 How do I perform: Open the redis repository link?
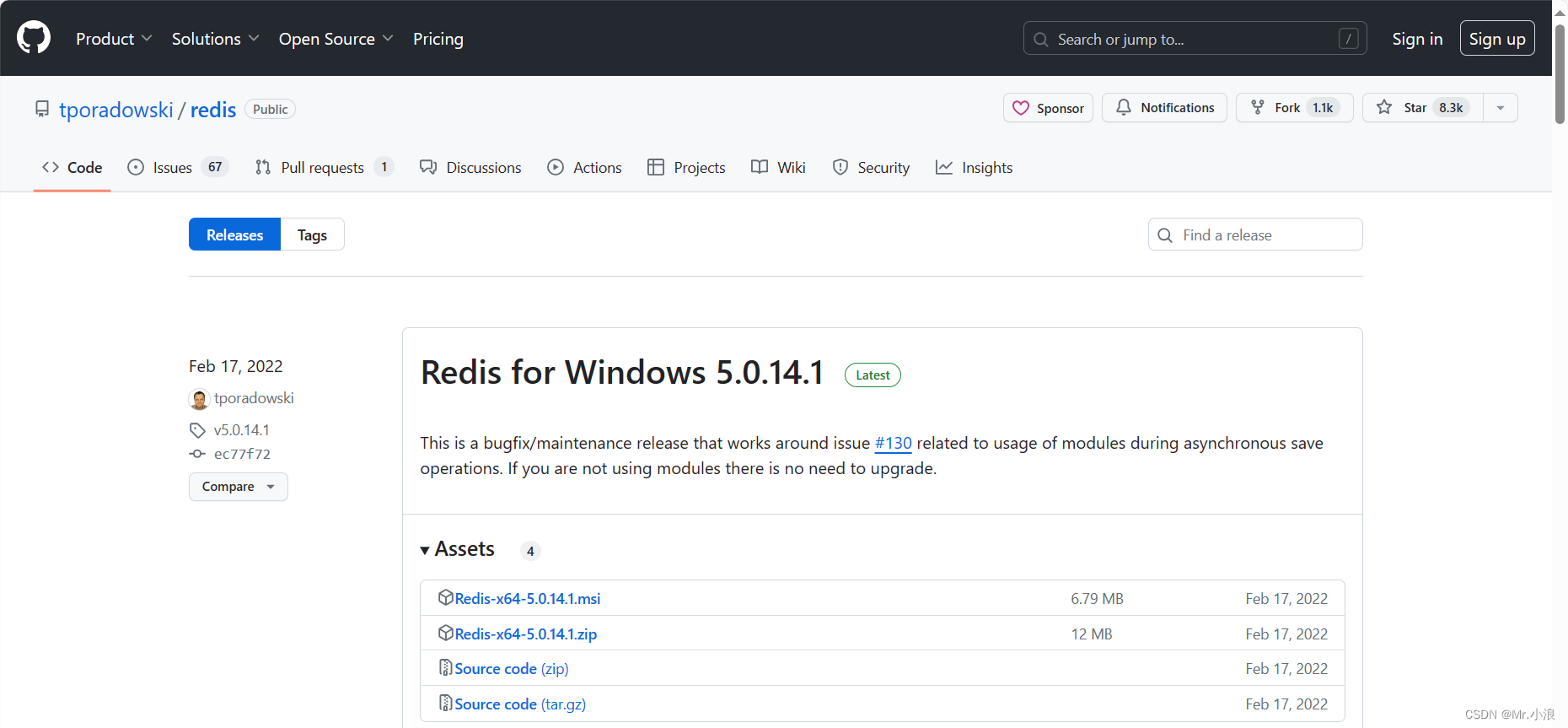213,110
